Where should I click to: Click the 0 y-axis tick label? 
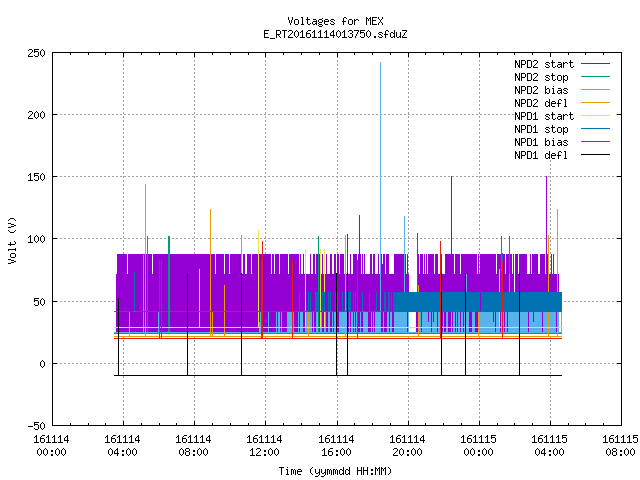pyautogui.click(x=42, y=364)
